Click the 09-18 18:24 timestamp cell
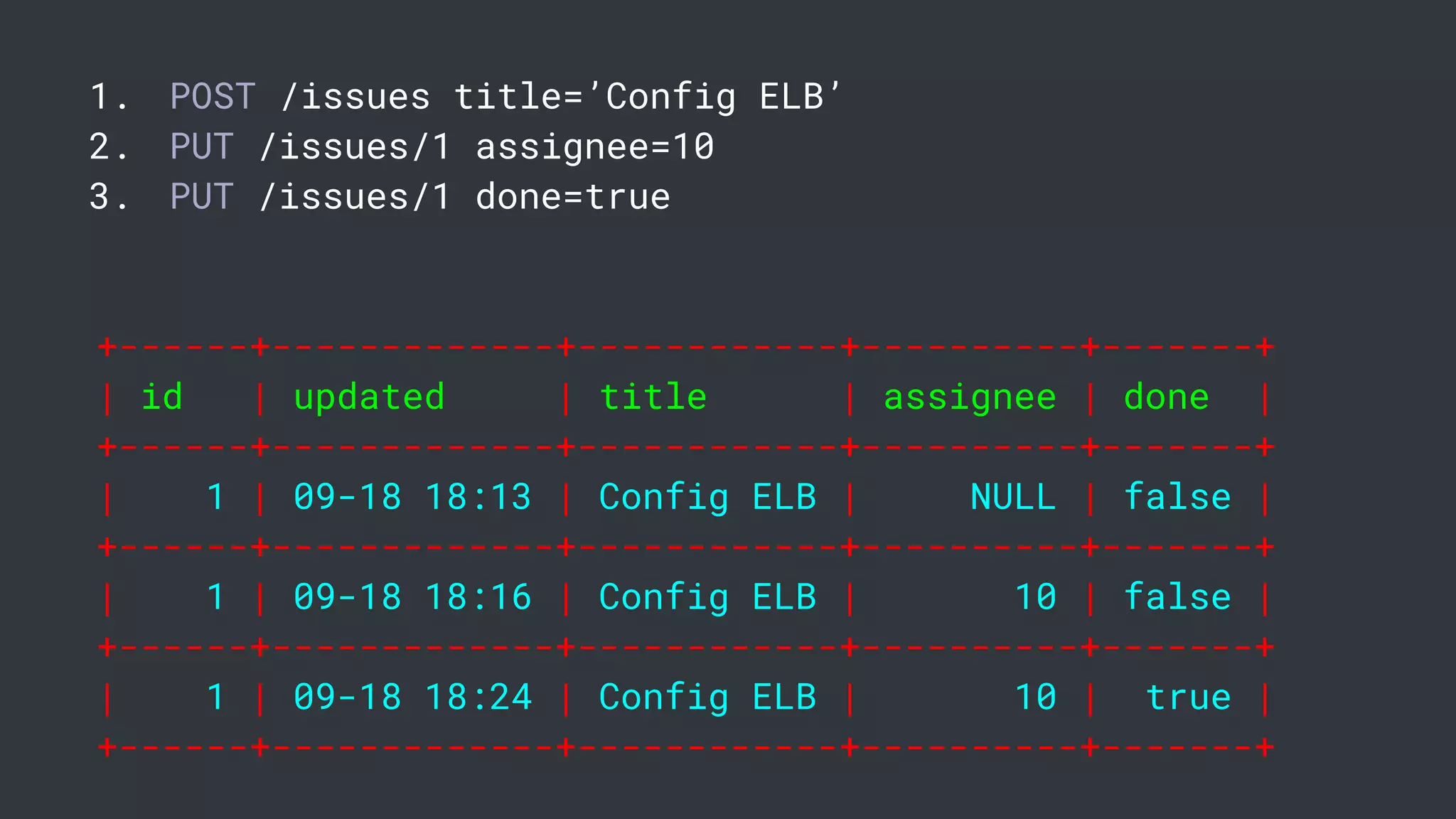This screenshot has height=819, width=1456. point(412,697)
